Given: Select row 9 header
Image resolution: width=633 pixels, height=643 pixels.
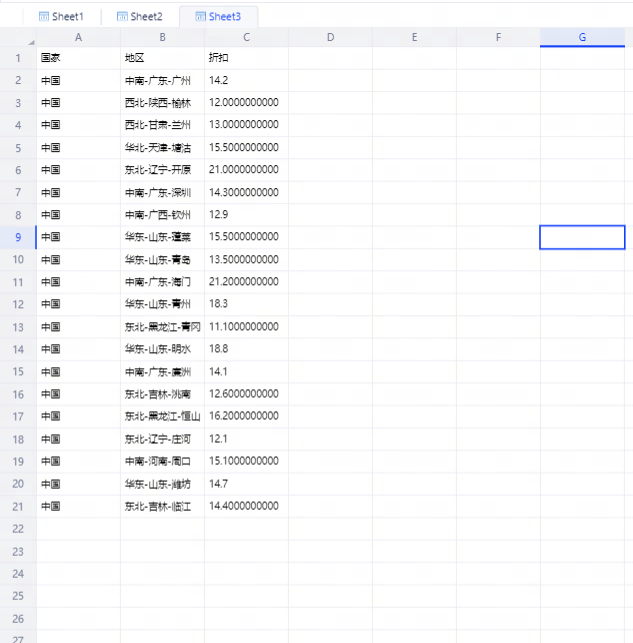Looking at the screenshot, I should (x=18, y=237).
